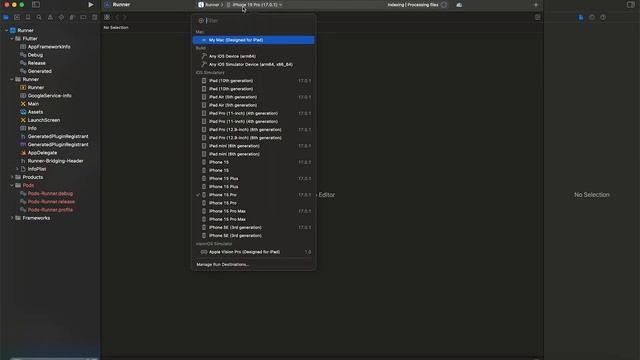Choose the checked iPhone 15 Pro simulator

coord(253,195)
